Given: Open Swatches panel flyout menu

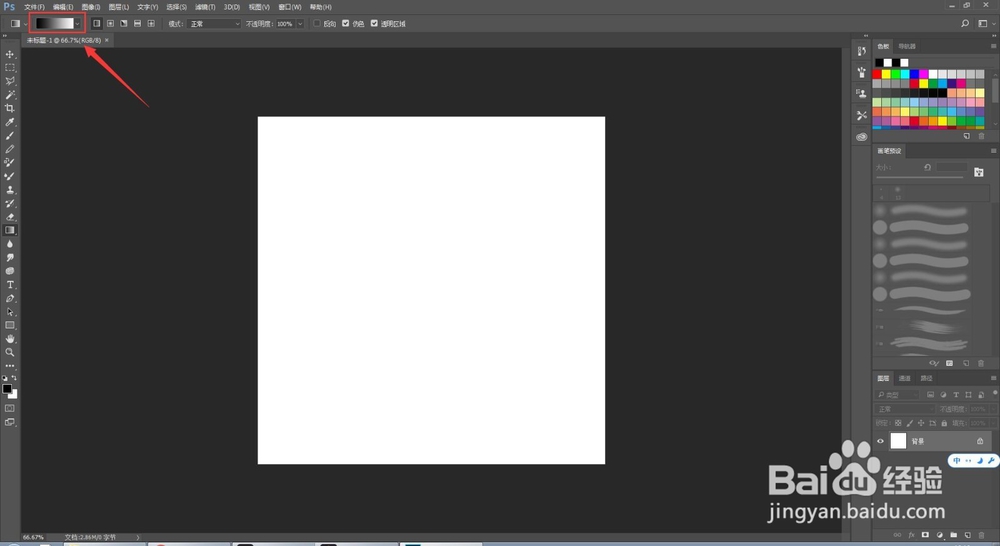Looking at the screenshot, I should click(x=993, y=46).
